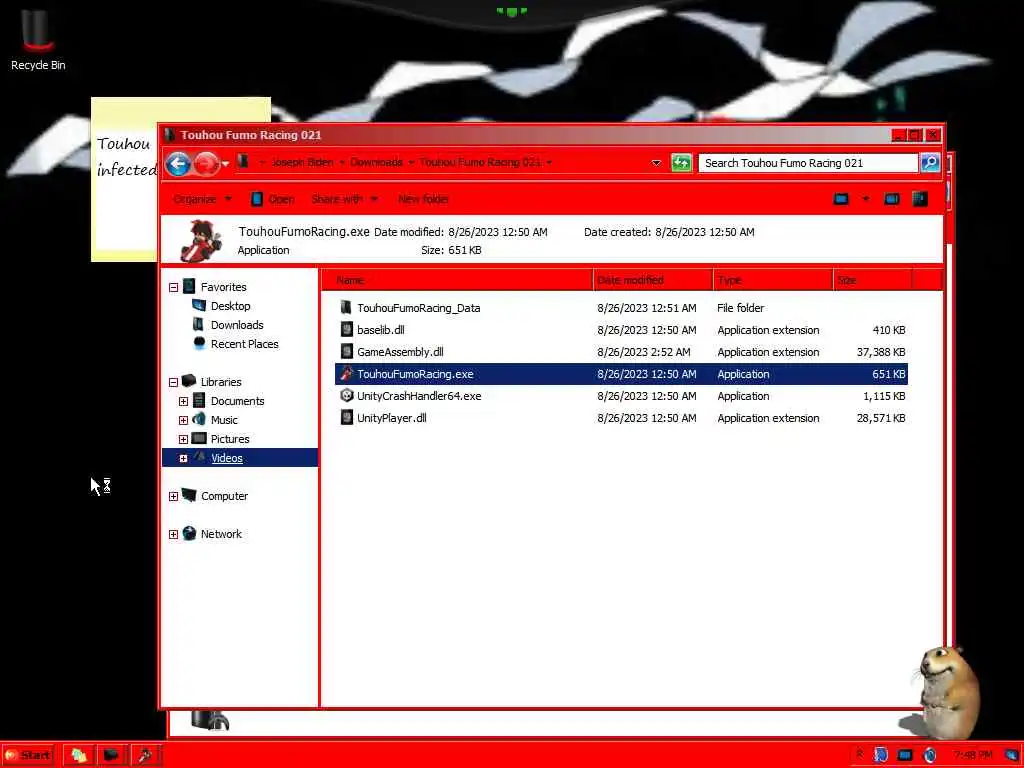Select the TouhouFumoRacing.exe file icon

click(347, 374)
